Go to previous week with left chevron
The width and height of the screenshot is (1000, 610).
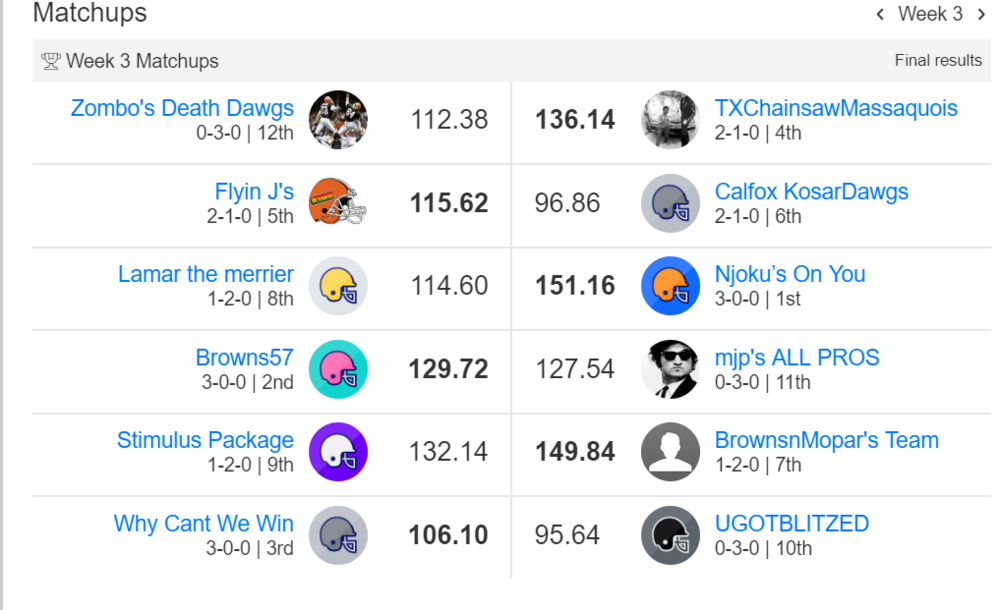(880, 14)
